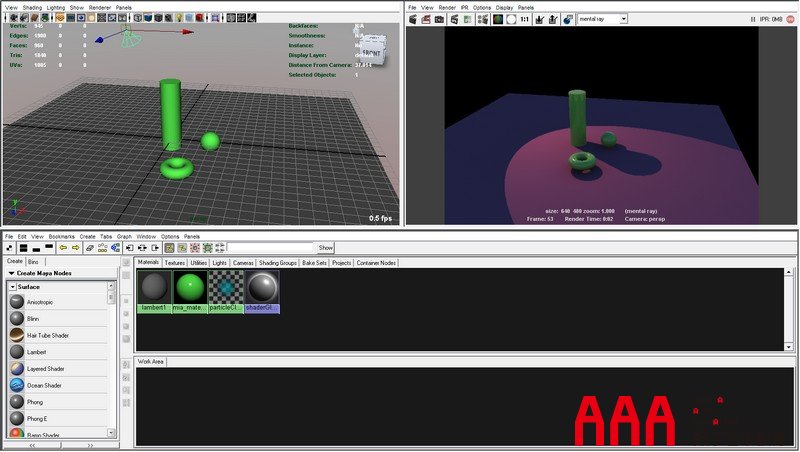Click the Remove Image up-arrow icon
The image size is (800, 452).
553,19
